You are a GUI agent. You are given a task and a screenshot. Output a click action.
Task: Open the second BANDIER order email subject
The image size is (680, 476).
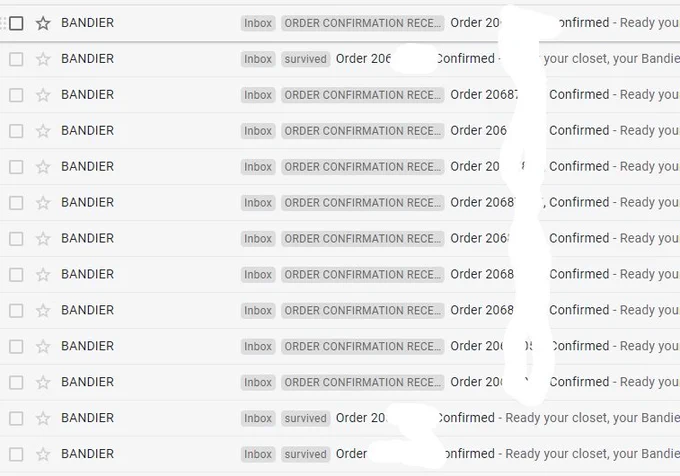(507, 59)
